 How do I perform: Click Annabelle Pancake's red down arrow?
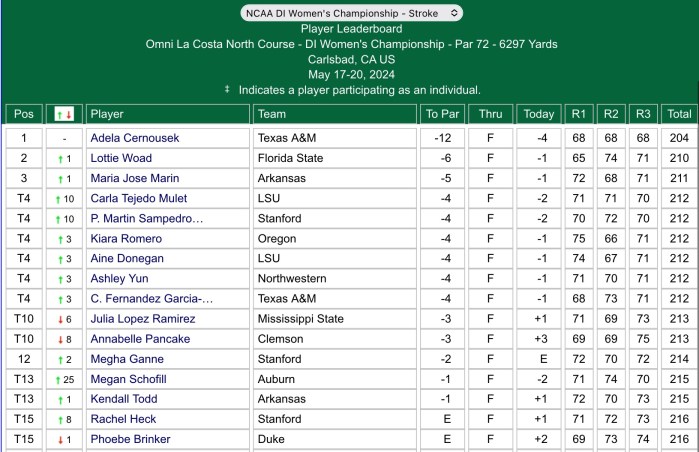point(60,339)
